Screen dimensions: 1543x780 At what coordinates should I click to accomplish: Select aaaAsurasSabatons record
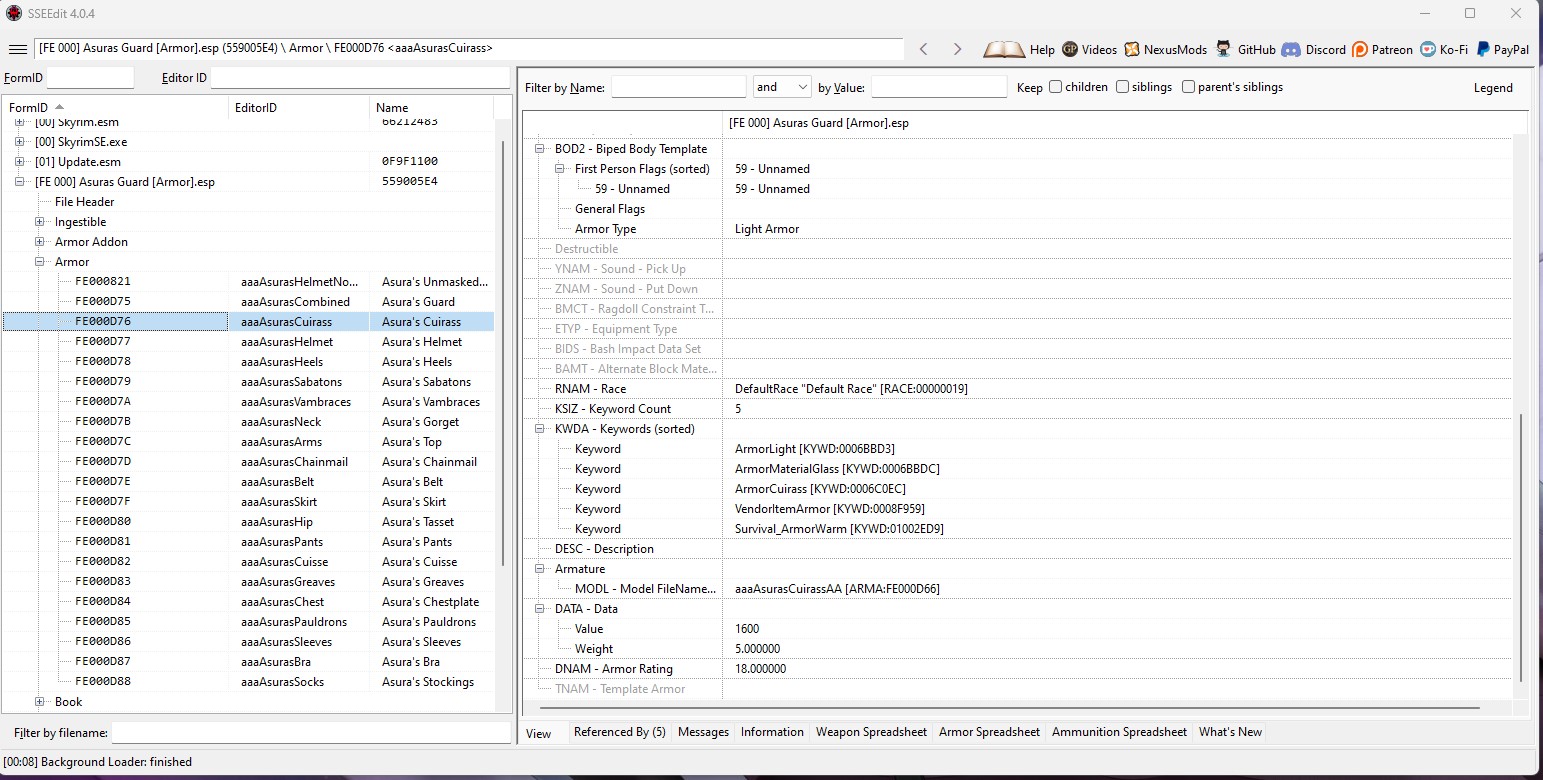[248, 382]
